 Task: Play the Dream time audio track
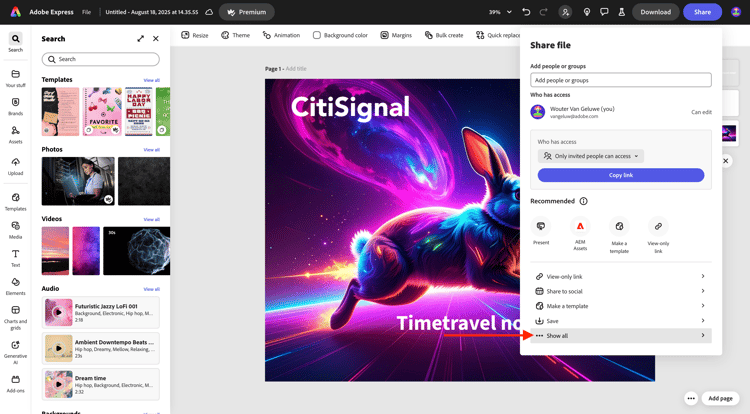tap(58, 384)
